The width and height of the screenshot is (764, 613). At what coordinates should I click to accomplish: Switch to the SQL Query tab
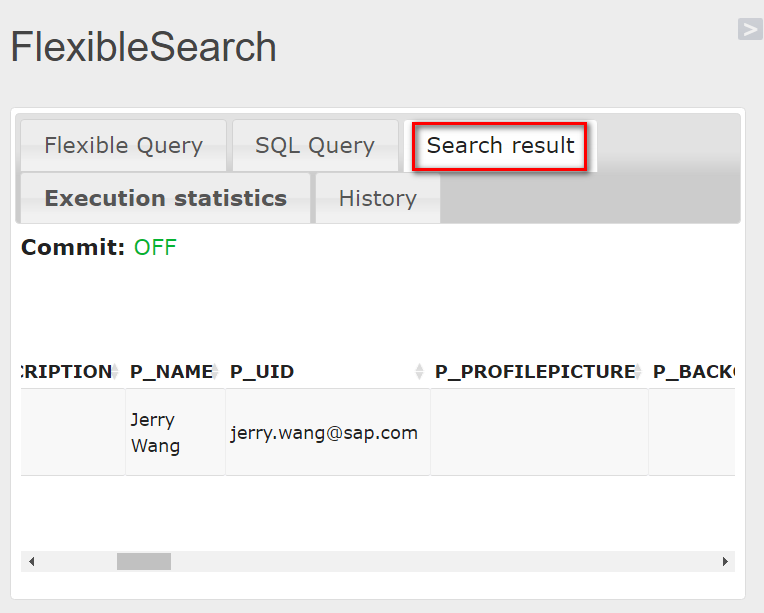tap(315, 146)
